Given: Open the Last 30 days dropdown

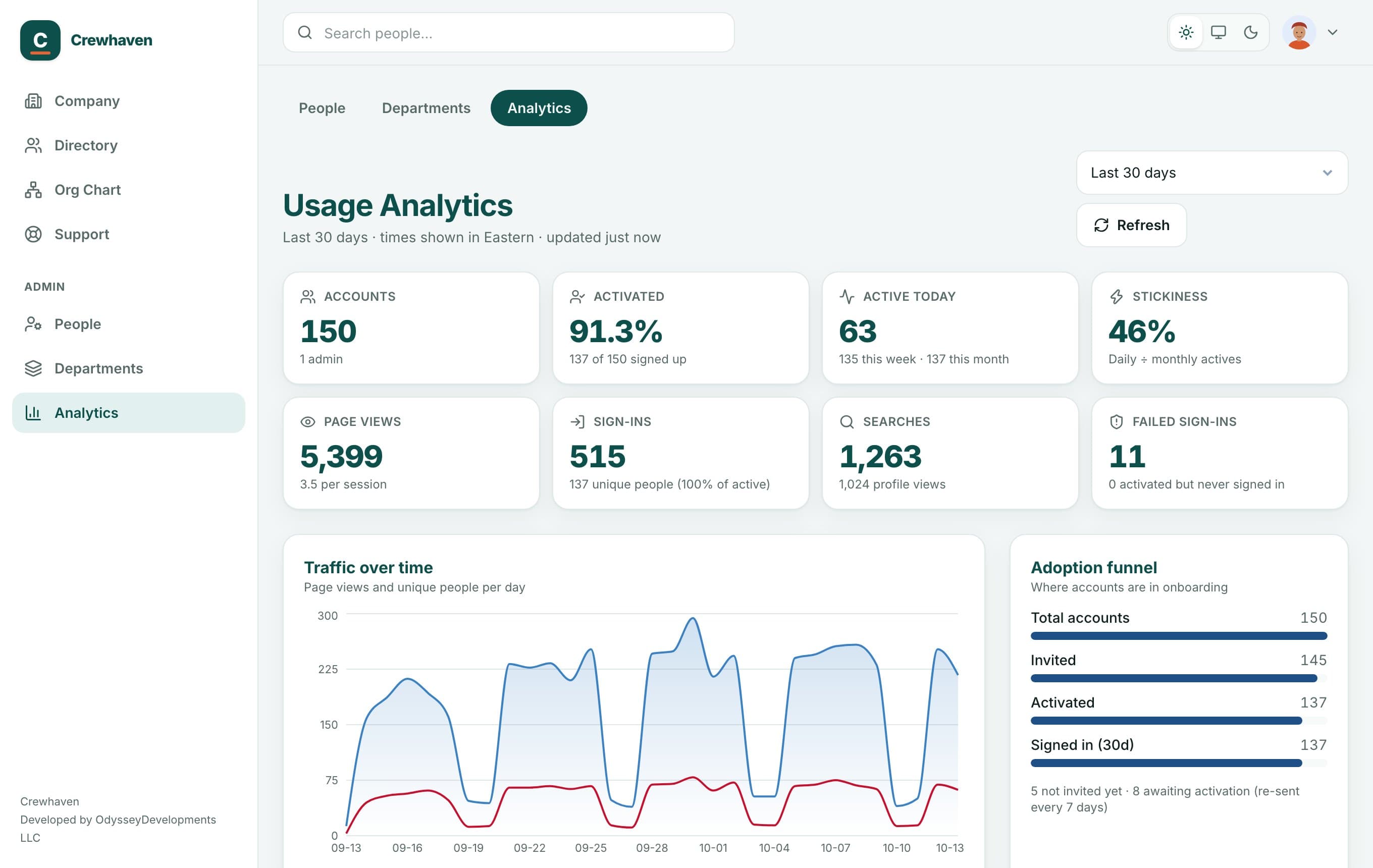Looking at the screenshot, I should (1211, 173).
